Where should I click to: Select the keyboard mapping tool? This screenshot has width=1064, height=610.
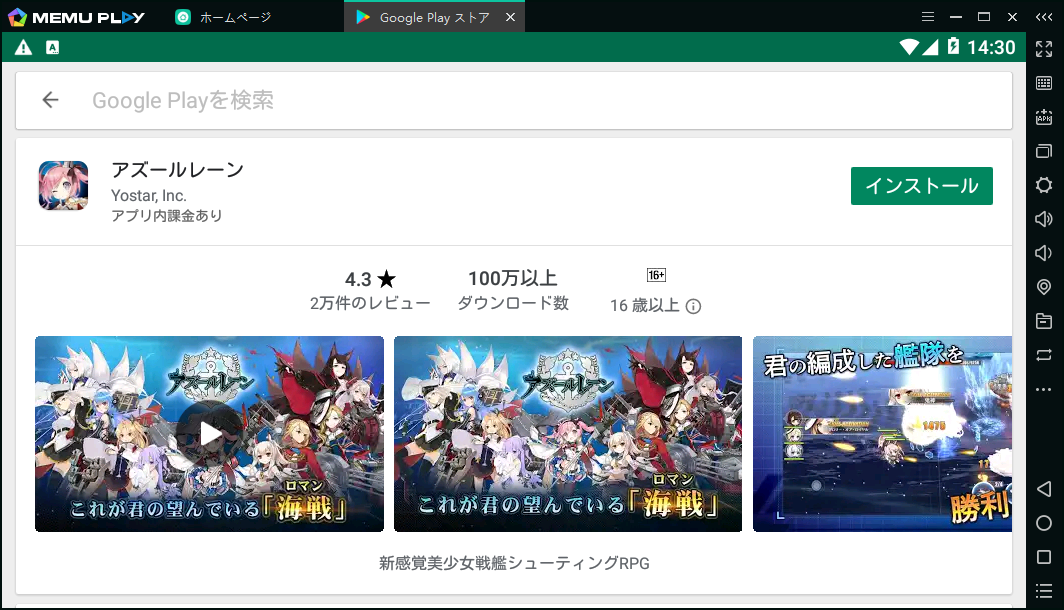pyautogui.click(x=1044, y=82)
